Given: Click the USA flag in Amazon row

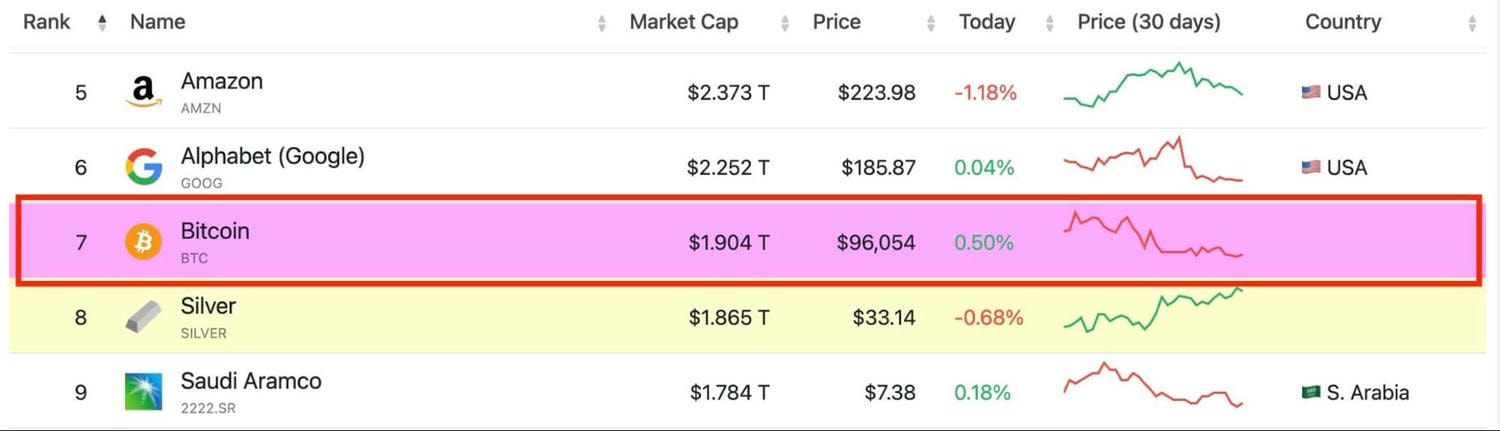Looking at the screenshot, I should [x=1311, y=92].
